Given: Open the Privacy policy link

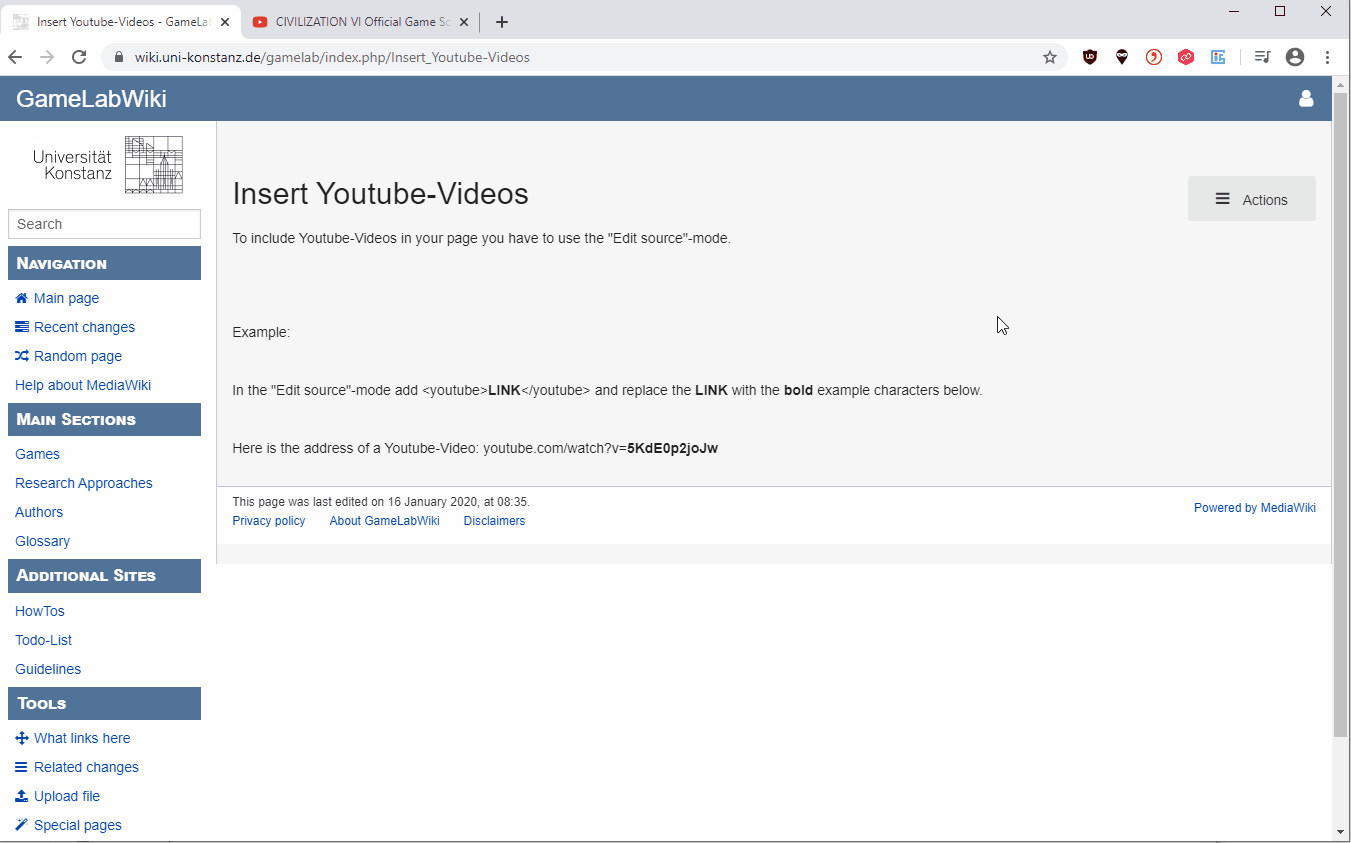Looking at the screenshot, I should click(269, 521).
